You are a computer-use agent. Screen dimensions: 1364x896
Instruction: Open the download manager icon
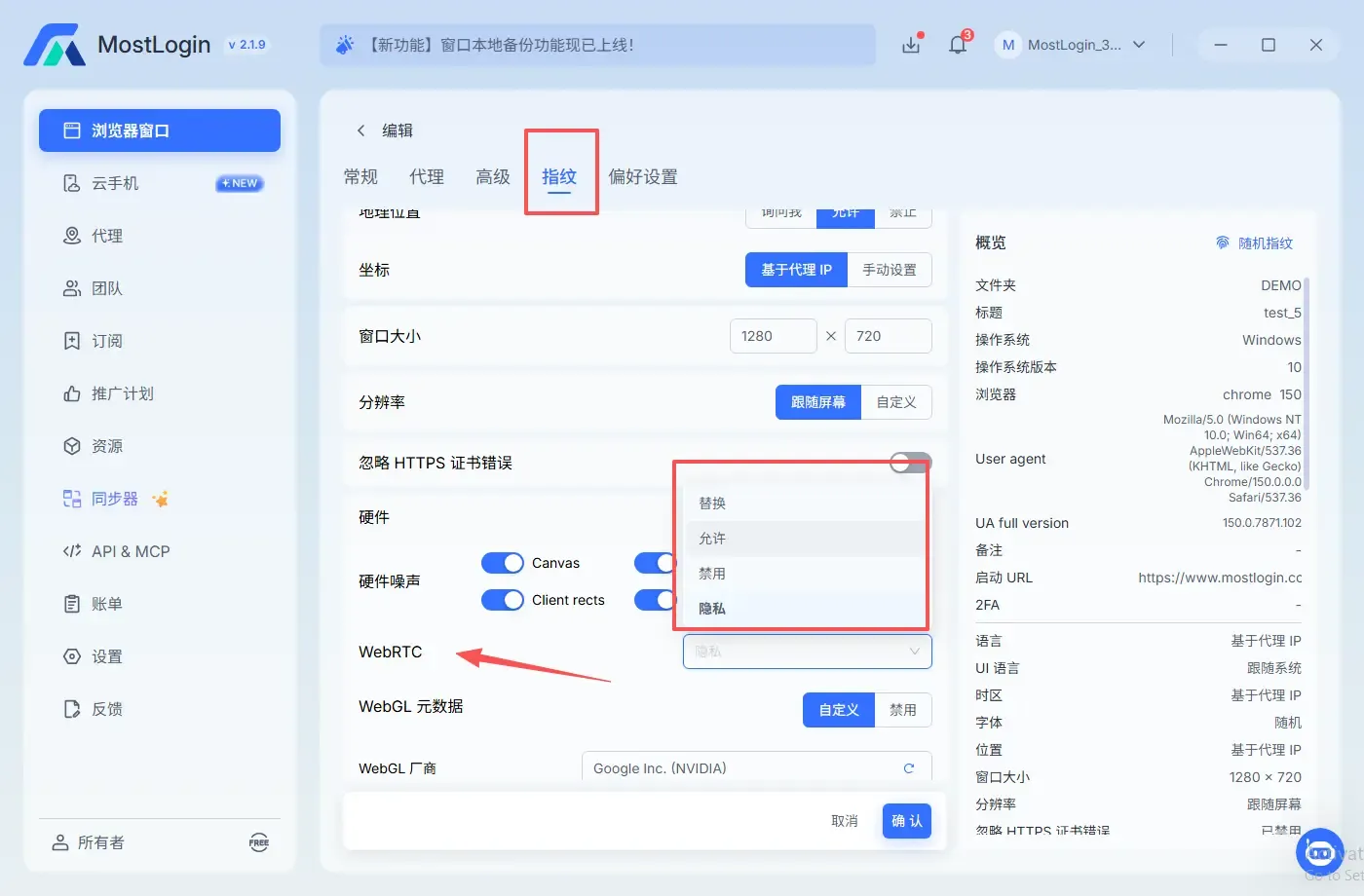click(911, 45)
